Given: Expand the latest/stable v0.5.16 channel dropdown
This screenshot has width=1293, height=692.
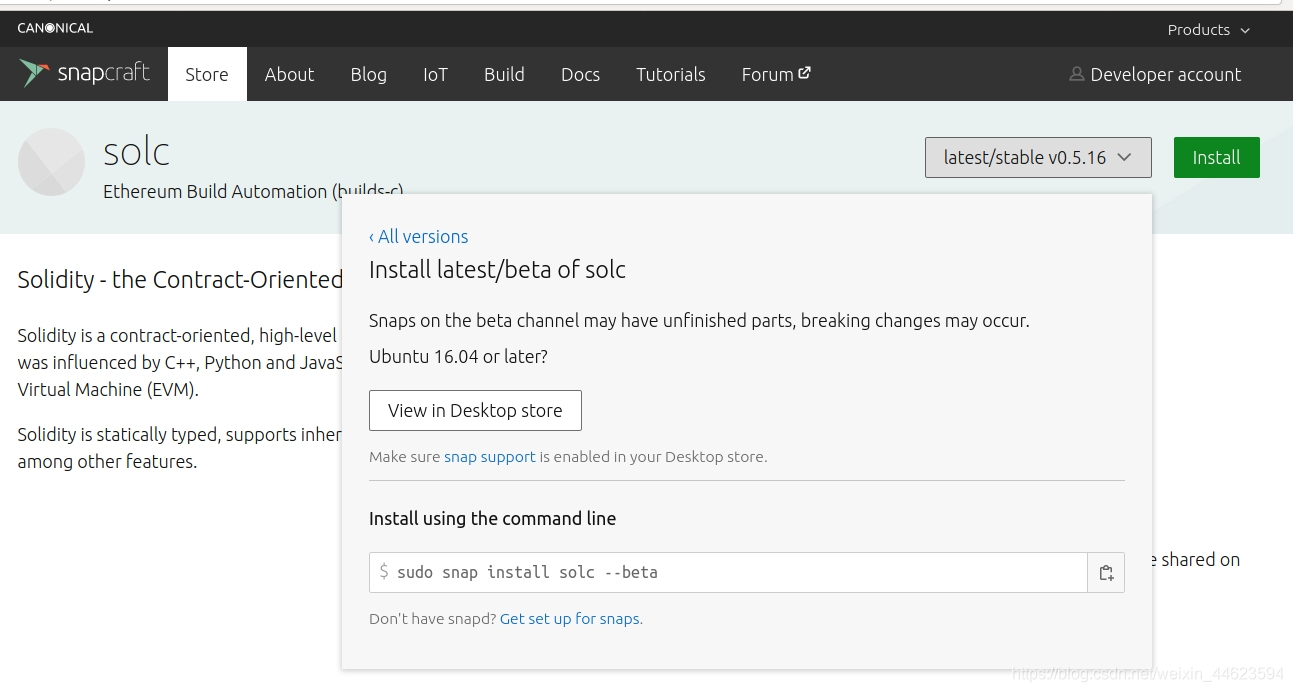Looking at the screenshot, I should coord(1037,158).
